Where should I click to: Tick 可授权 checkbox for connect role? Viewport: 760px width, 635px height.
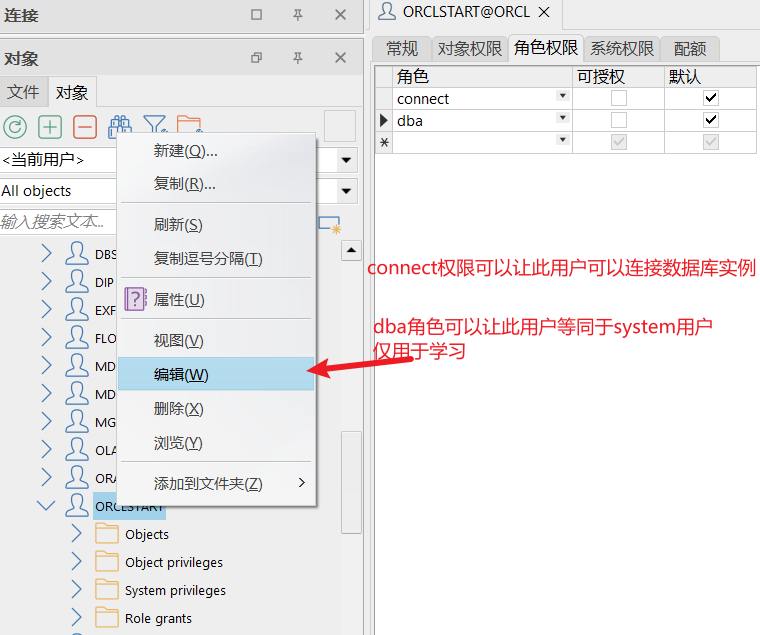click(619, 98)
